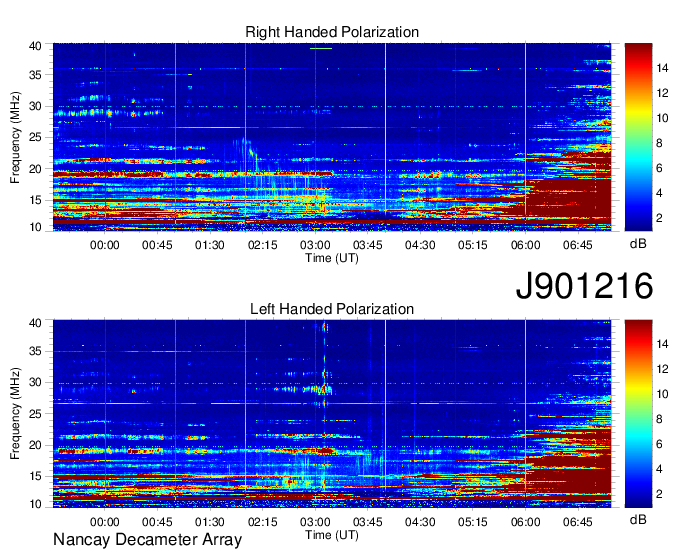This screenshot has width=680, height=552.
Task: Click 10 MHz tick on Right Handed plot
Action: point(35,227)
